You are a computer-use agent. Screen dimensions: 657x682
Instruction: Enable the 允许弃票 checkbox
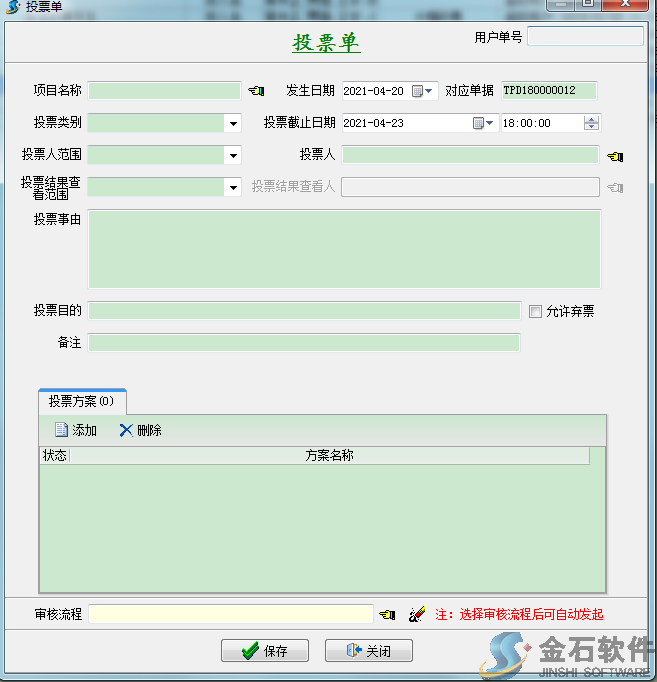coord(536,311)
